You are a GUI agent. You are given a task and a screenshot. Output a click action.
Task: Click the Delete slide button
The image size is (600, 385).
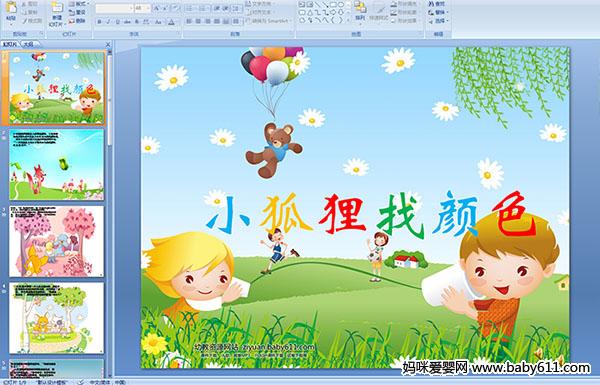point(78,21)
